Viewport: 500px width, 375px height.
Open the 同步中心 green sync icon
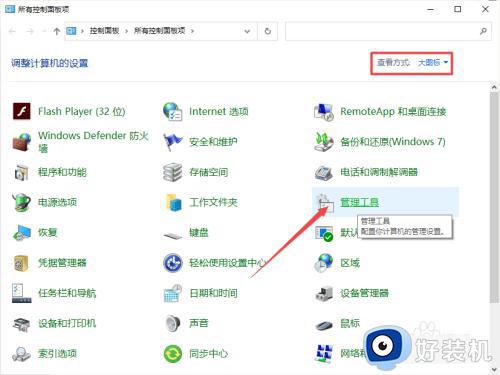[173, 354]
